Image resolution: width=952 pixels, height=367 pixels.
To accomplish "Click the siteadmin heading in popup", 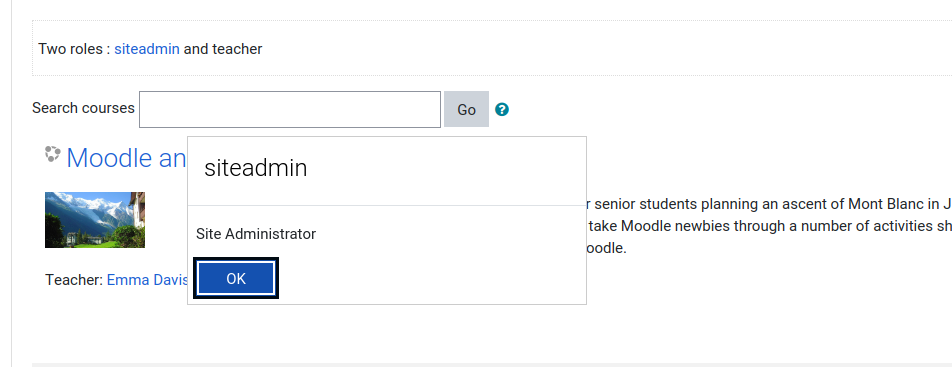I will click(256, 168).
